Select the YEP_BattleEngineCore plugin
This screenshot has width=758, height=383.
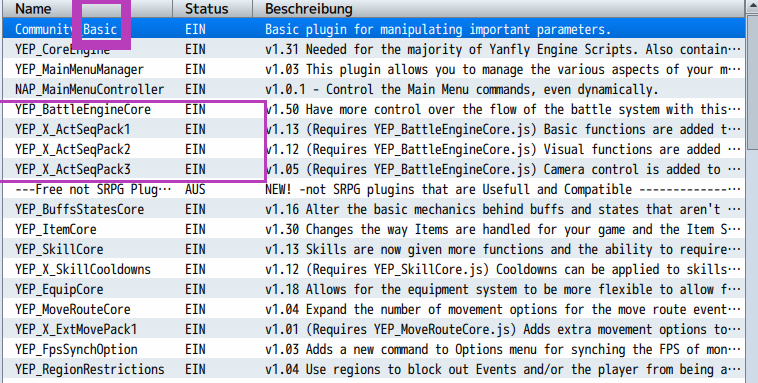(x=373, y=109)
